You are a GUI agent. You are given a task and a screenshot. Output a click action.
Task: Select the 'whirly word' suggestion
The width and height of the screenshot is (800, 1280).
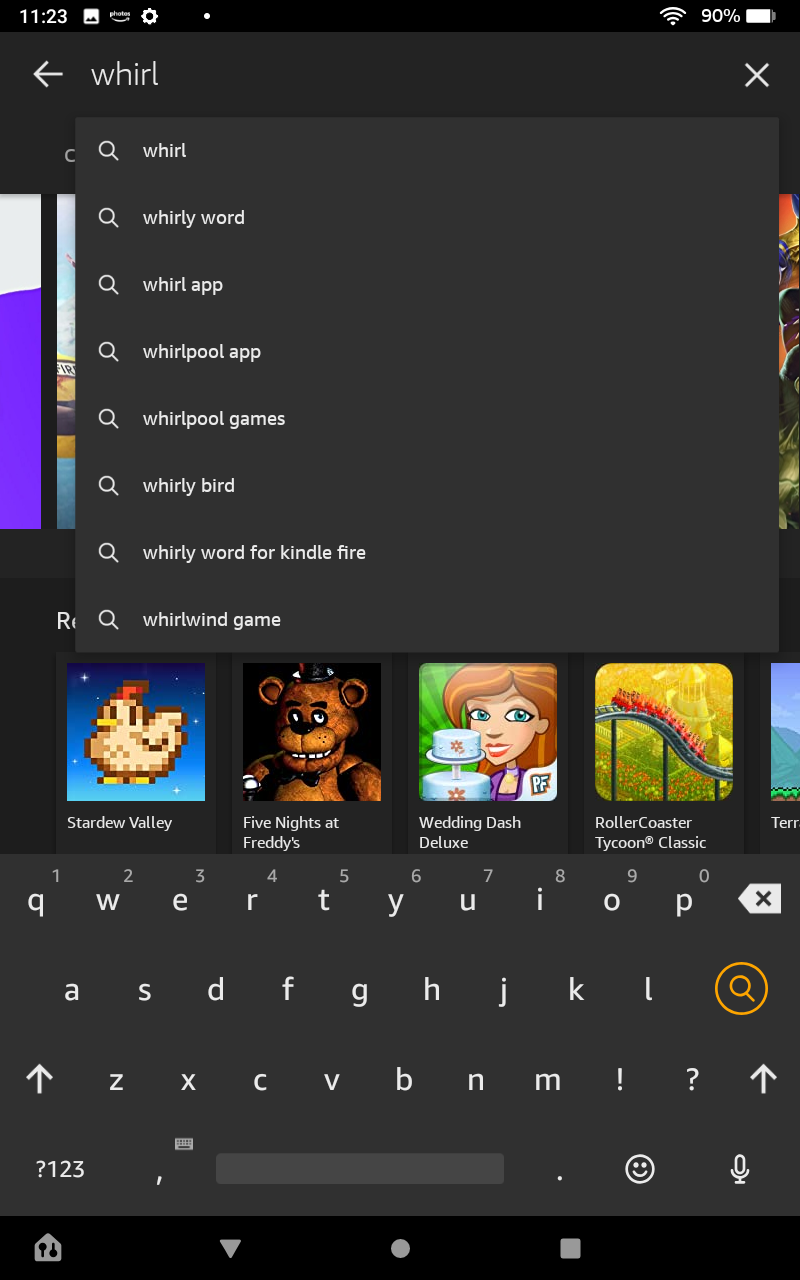tap(427, 218)
